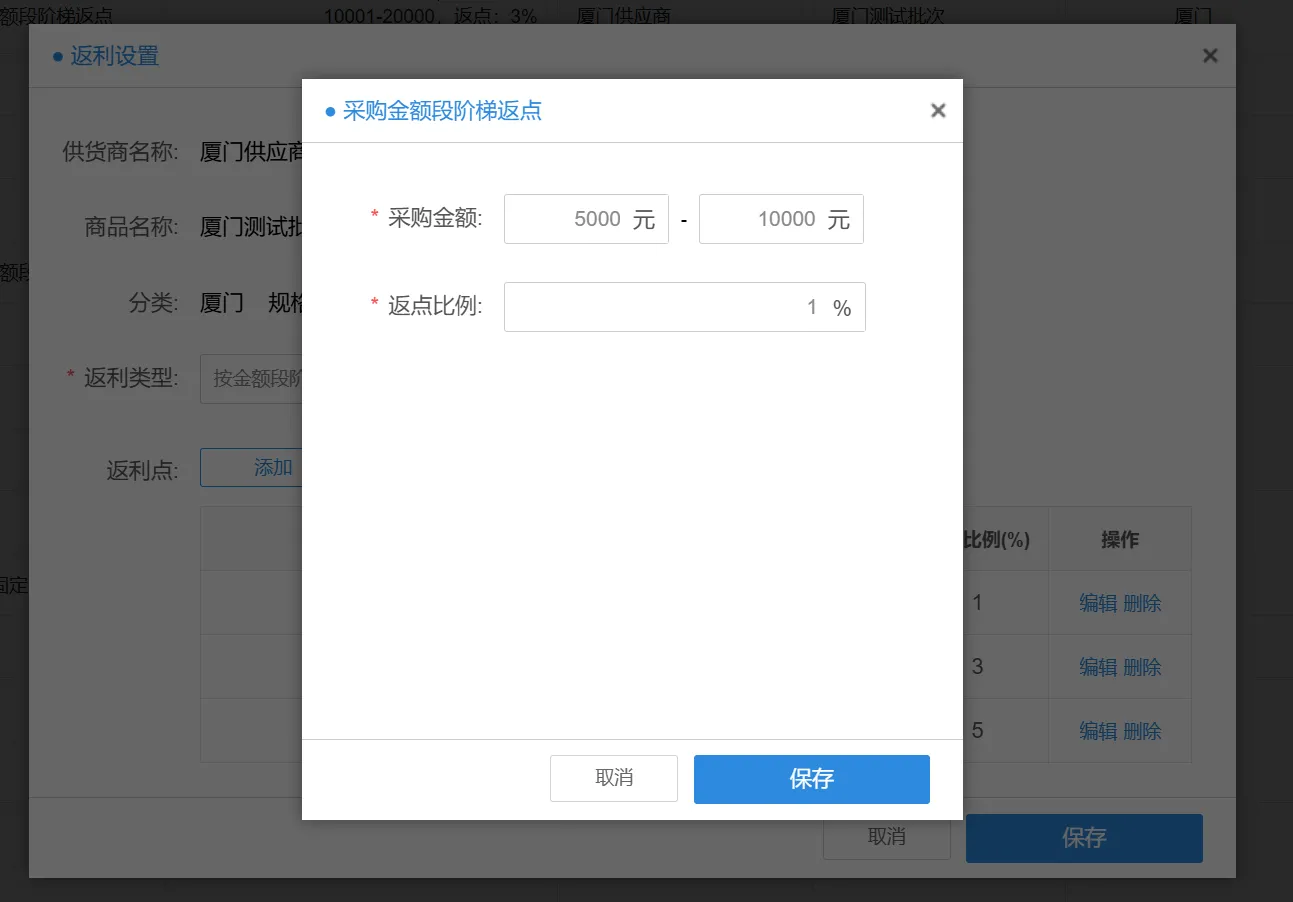
Task: Click 删除 on the rebate row with ratio 5
Action: (1140, 730)
